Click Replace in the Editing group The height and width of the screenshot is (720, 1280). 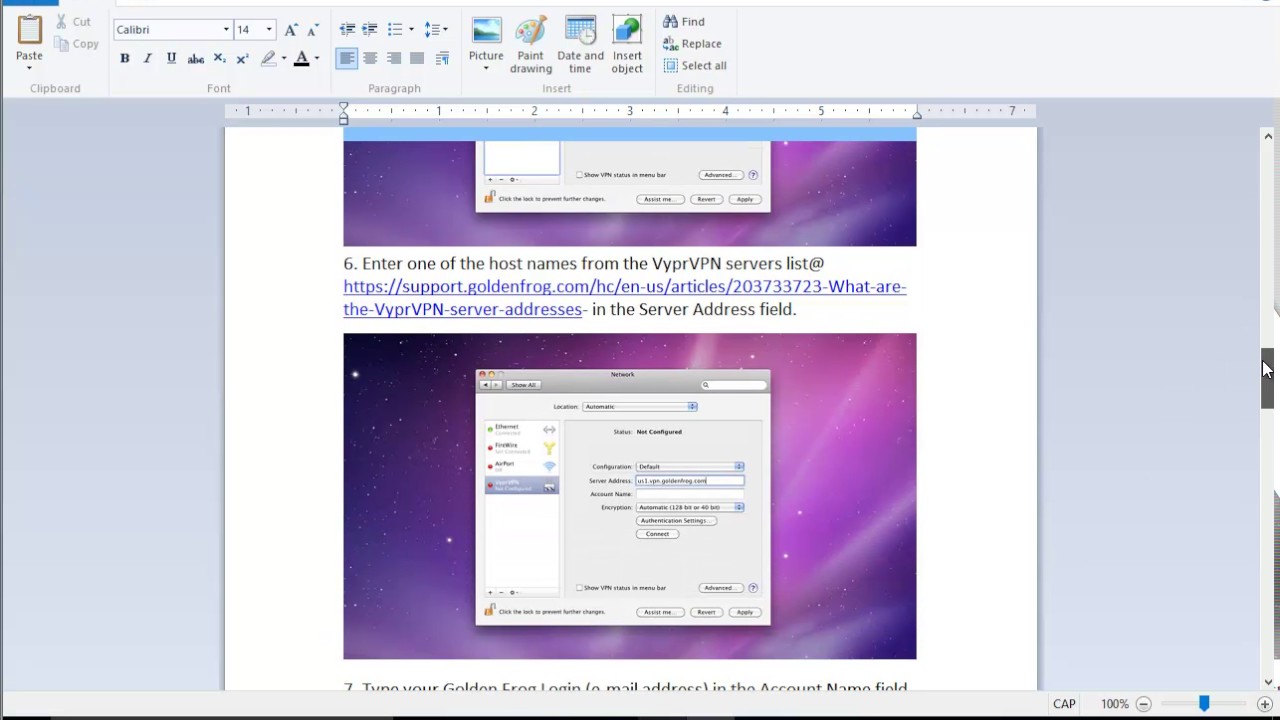pyautogui.click(x=692, y=43)
